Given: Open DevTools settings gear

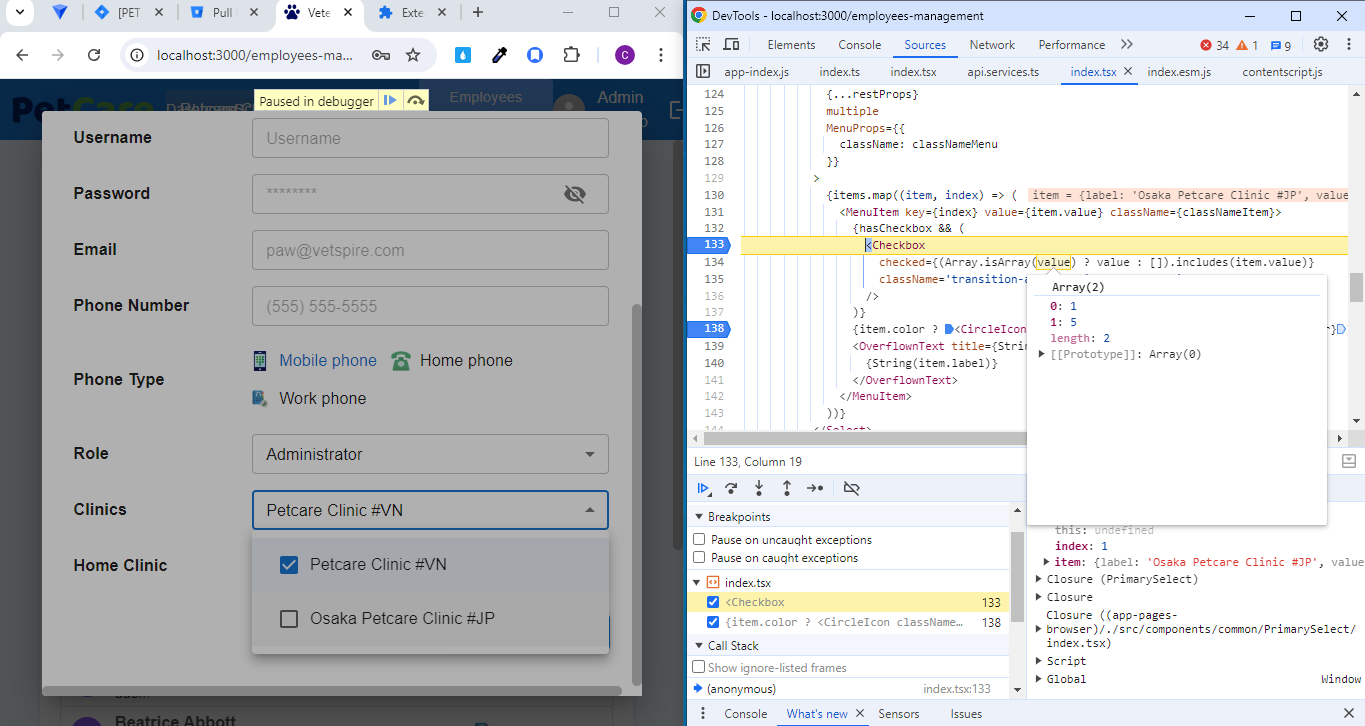Looking at the screenshot, I should point(1320,45).
